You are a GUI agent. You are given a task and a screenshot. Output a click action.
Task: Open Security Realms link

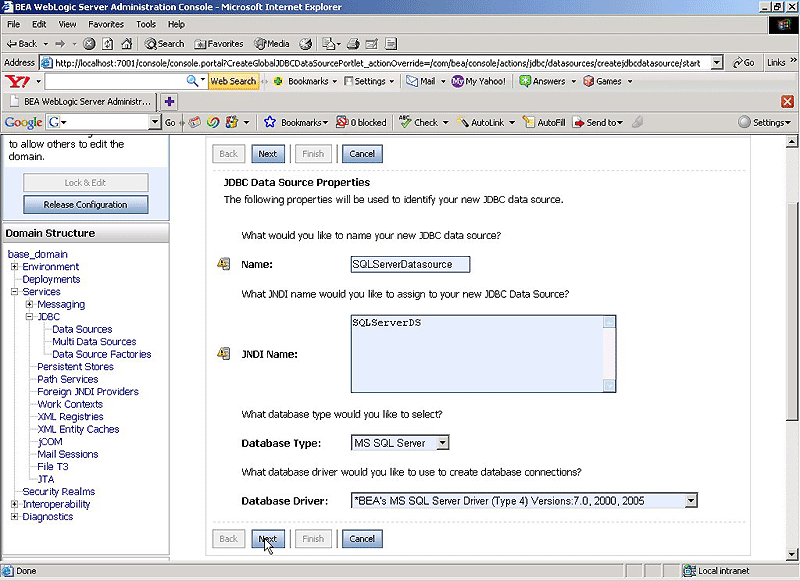click(59, 491)
